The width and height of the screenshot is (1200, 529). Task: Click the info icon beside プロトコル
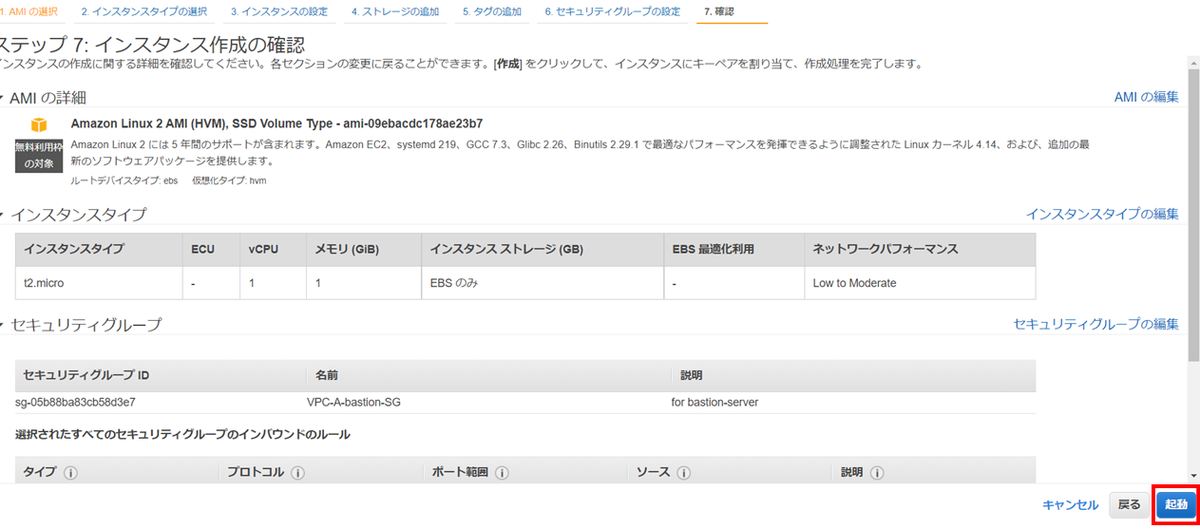coord(298,472)
